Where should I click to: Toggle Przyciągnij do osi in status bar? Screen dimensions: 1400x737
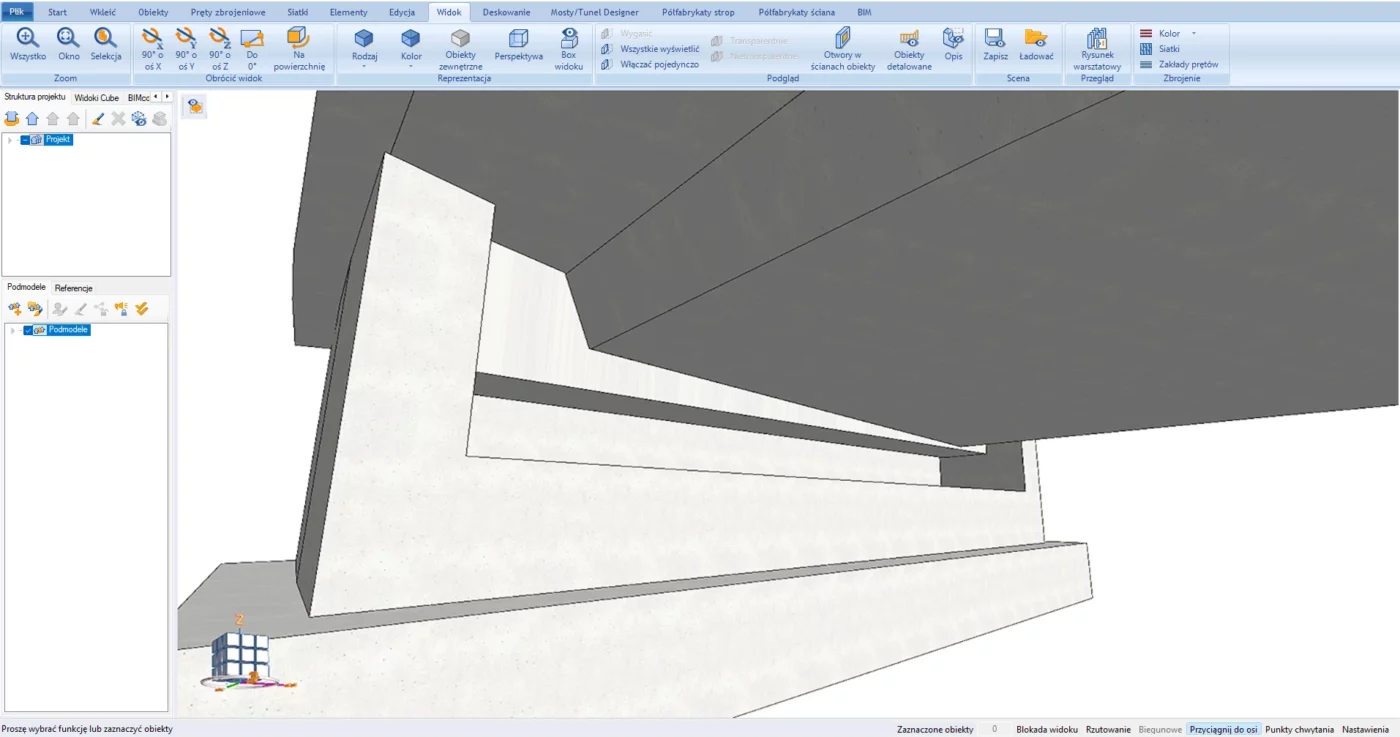point(1223,729)
